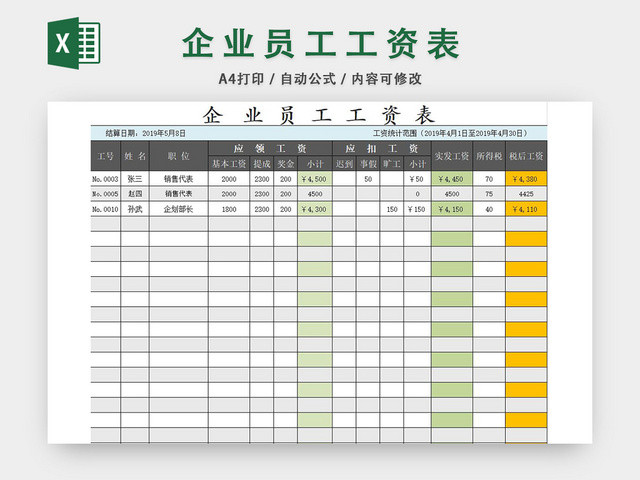The height and width of the screenshot is (480, 640).
Task: Select the position cell 企划部长
Action: click(179, 209)
